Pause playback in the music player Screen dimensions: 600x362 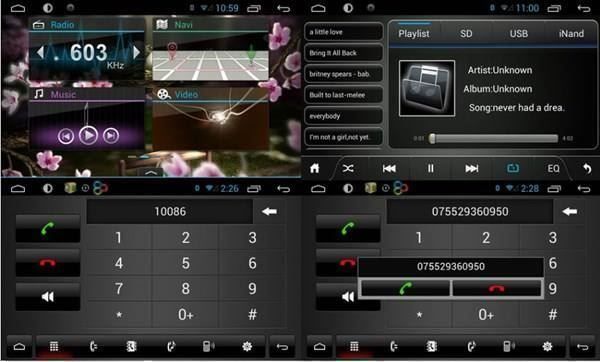[430, 168]
